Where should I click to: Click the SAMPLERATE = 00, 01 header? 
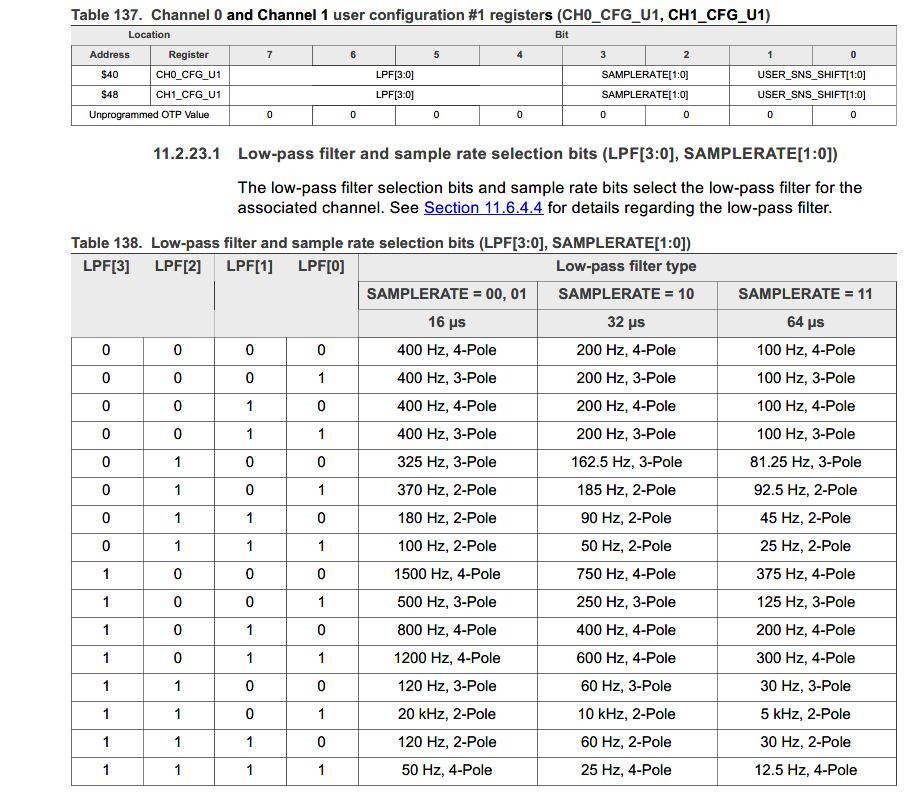coord(447,294)
